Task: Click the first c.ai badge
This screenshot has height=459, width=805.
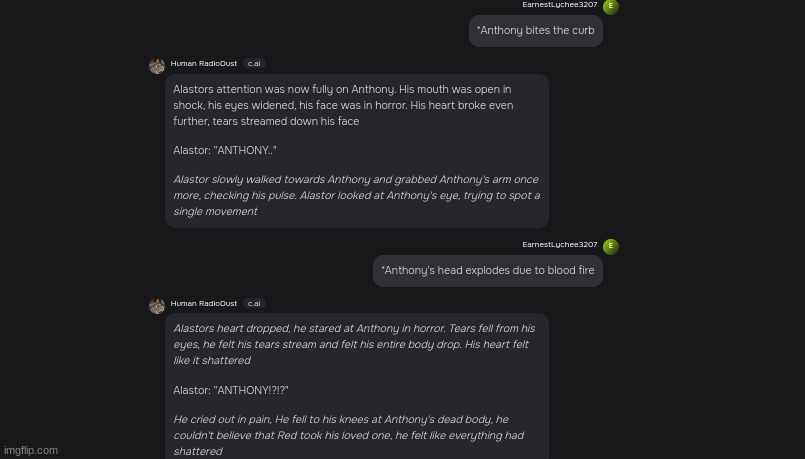Action: point(254,64)
